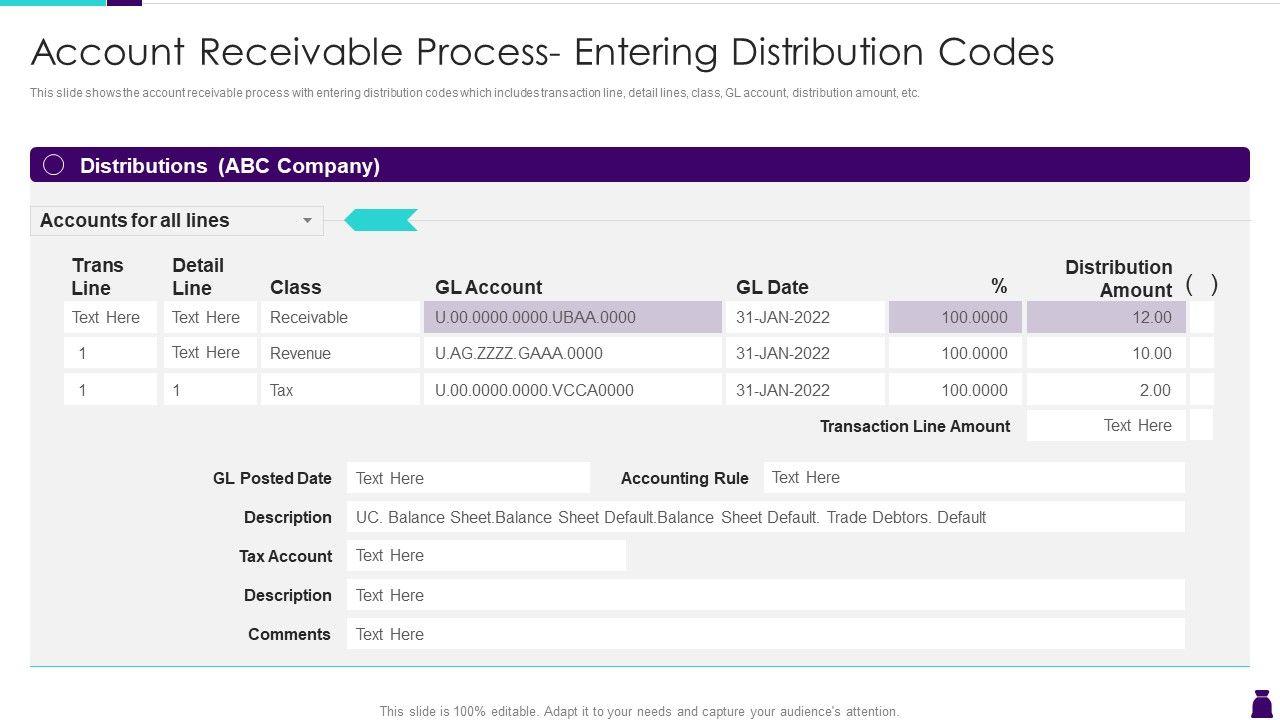1280x720 pixels.
Task: Click the teal ribbon marker icon
Action: tap(381, 220)
